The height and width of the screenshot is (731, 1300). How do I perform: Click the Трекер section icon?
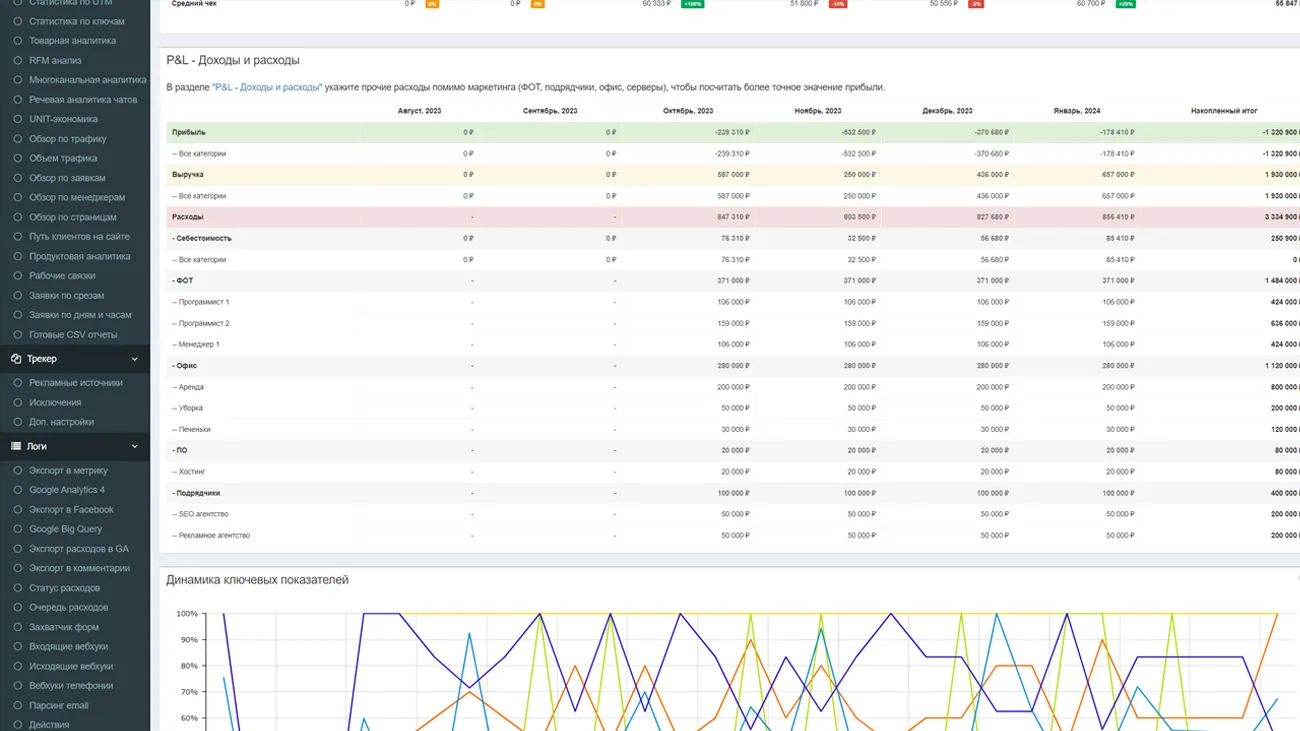click(16, 359)
